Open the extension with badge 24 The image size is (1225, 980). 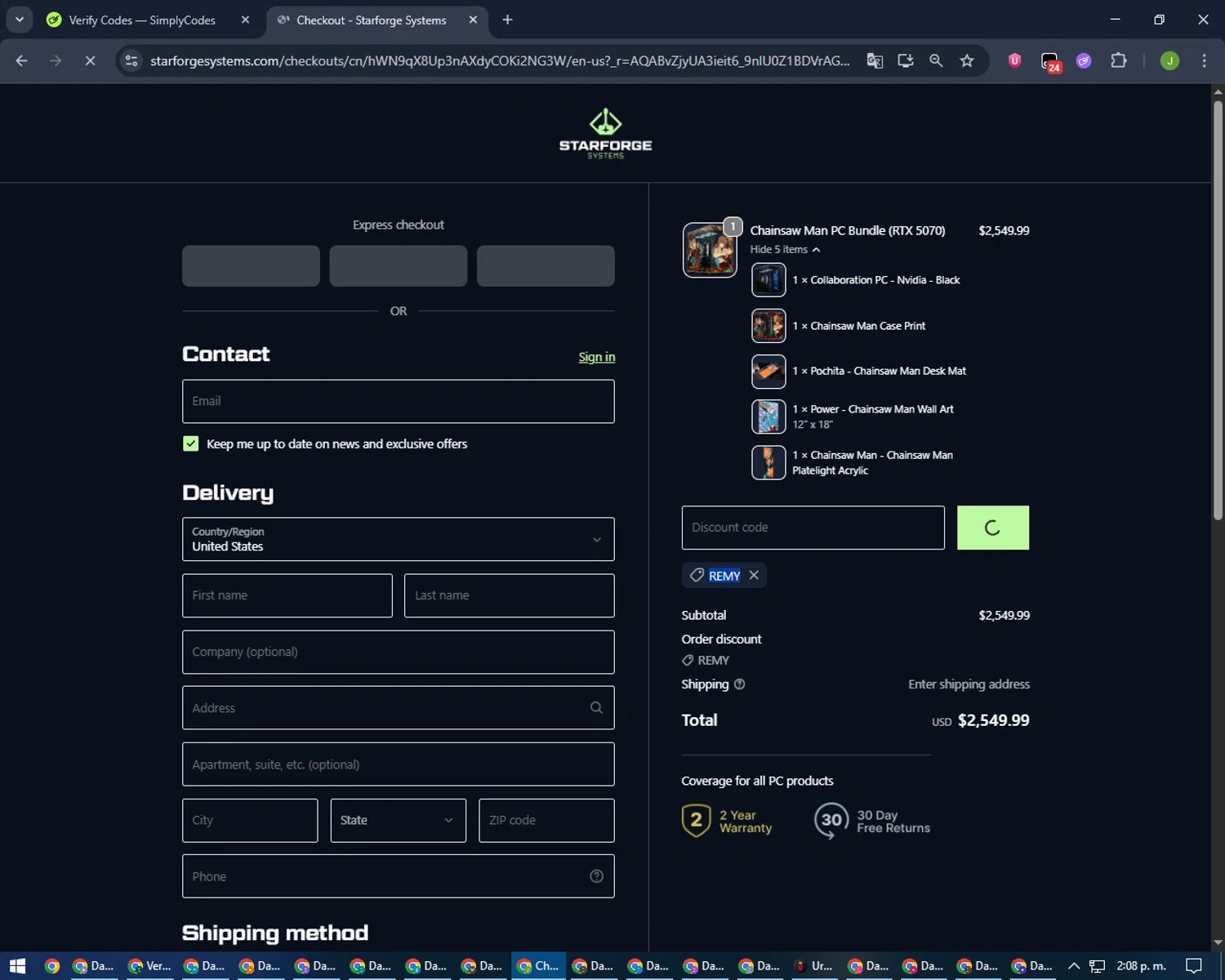[1050, 61]
